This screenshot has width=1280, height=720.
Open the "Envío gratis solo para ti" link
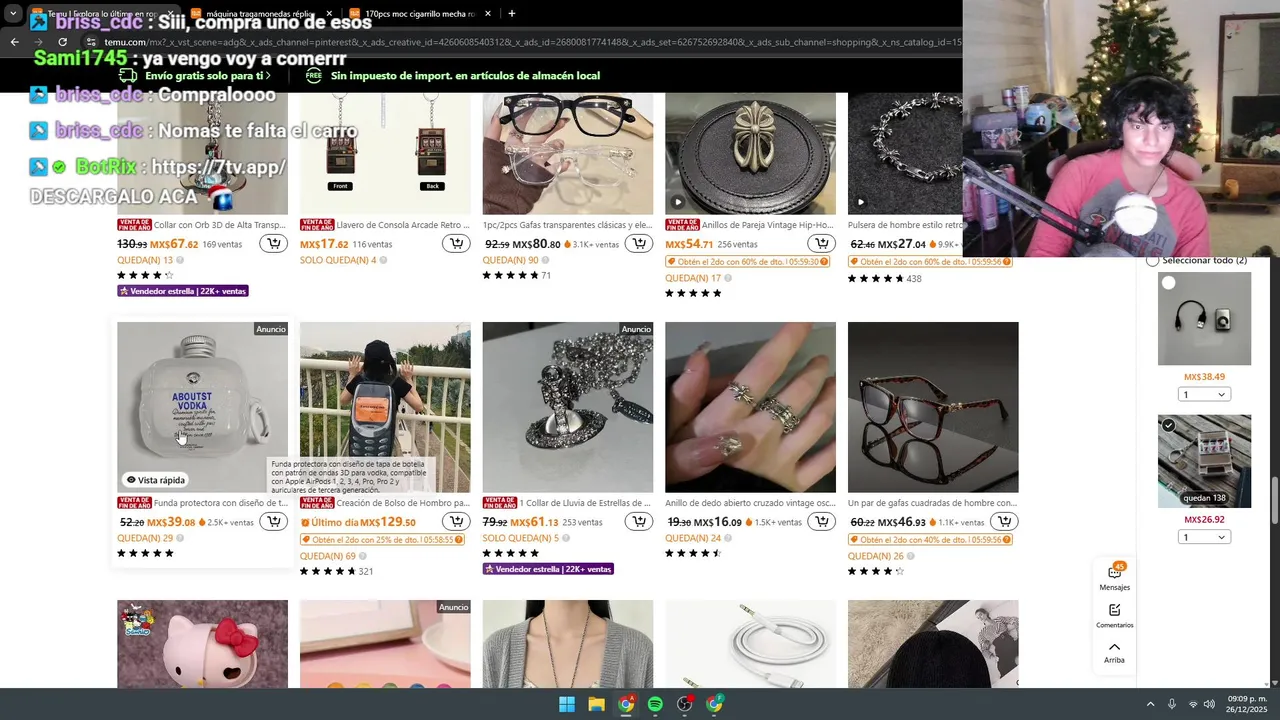point(195,75)
